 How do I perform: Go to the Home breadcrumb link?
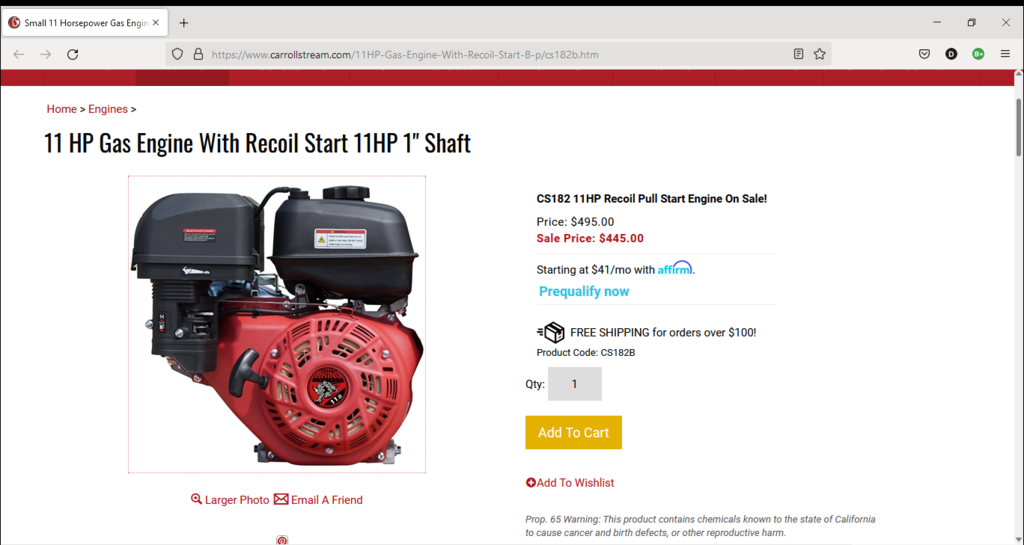[x=61, y=109]
